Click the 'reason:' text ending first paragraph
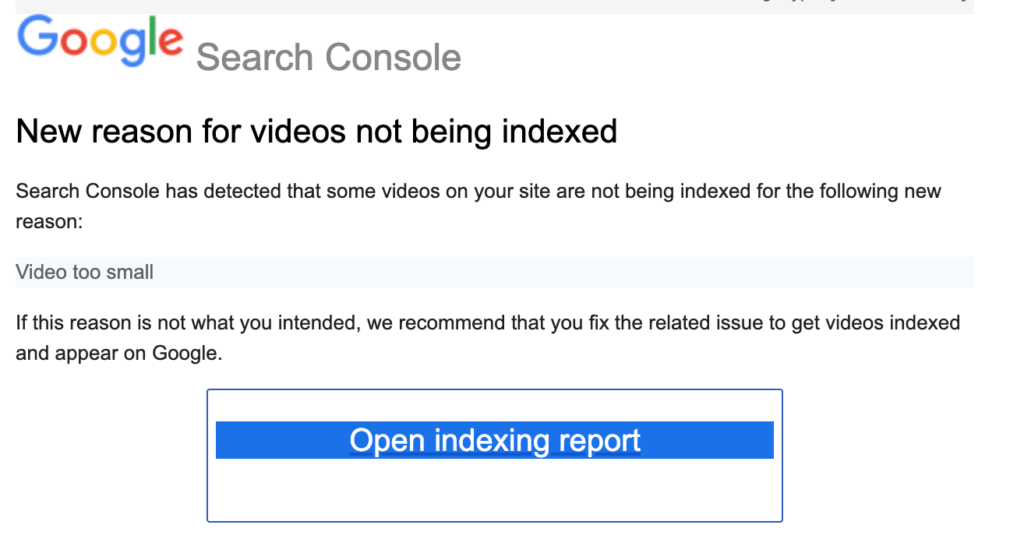 click(x=48, y=221)
